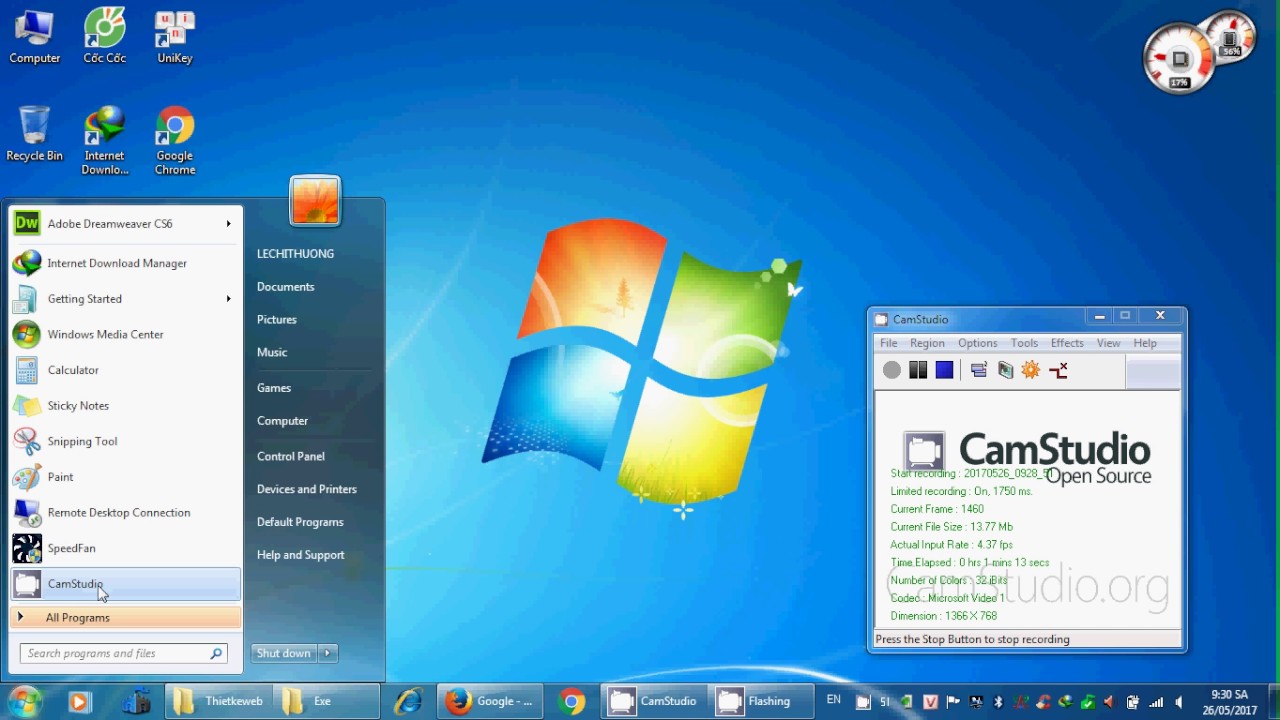The height and width of the screenshot is (720, 1280).
Task: Click the Shut down button
Action: pyautogui.click(x=284, y=653)
